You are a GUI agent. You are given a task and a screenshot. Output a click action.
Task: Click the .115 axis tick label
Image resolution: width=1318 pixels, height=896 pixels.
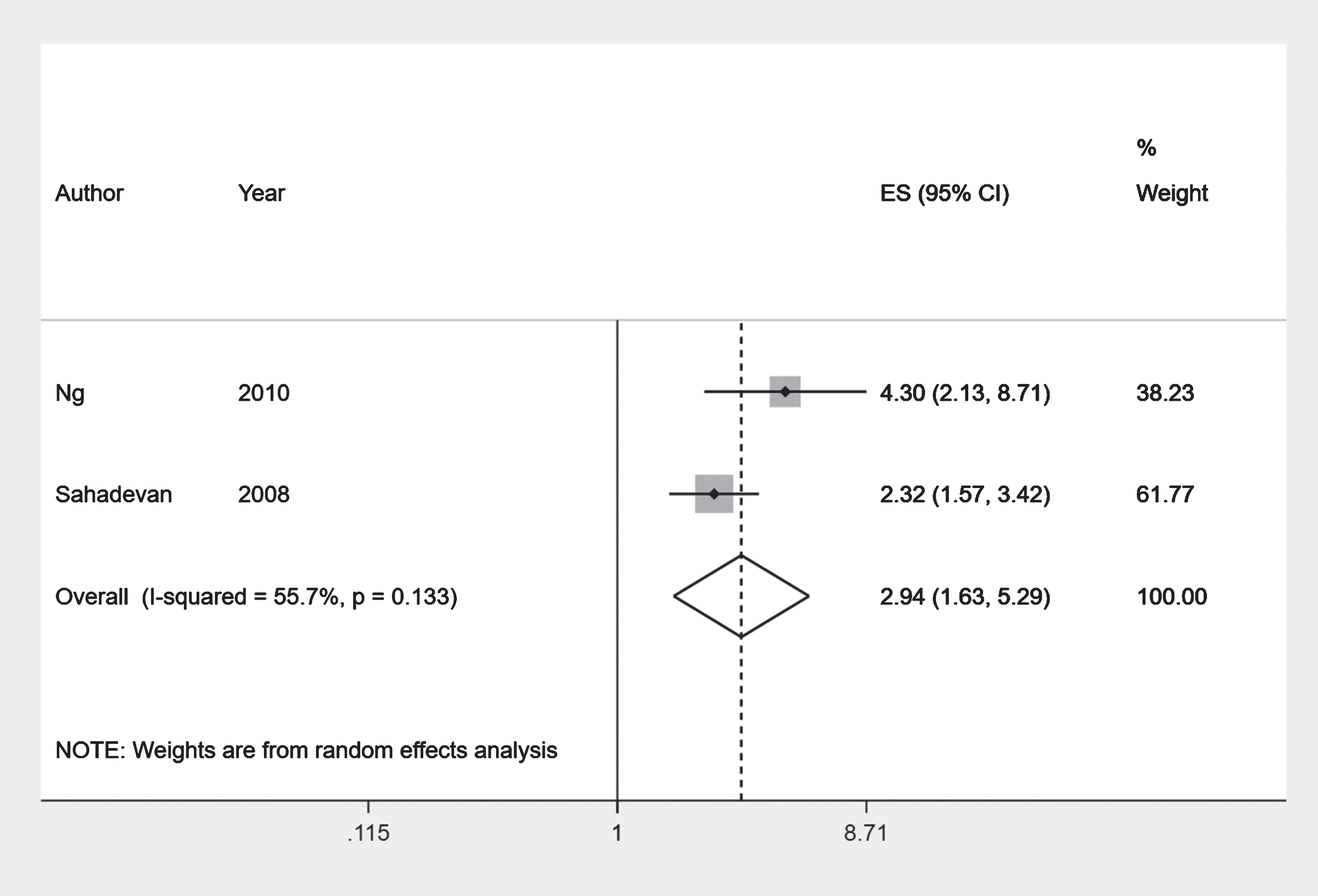(x=368, y=833)
